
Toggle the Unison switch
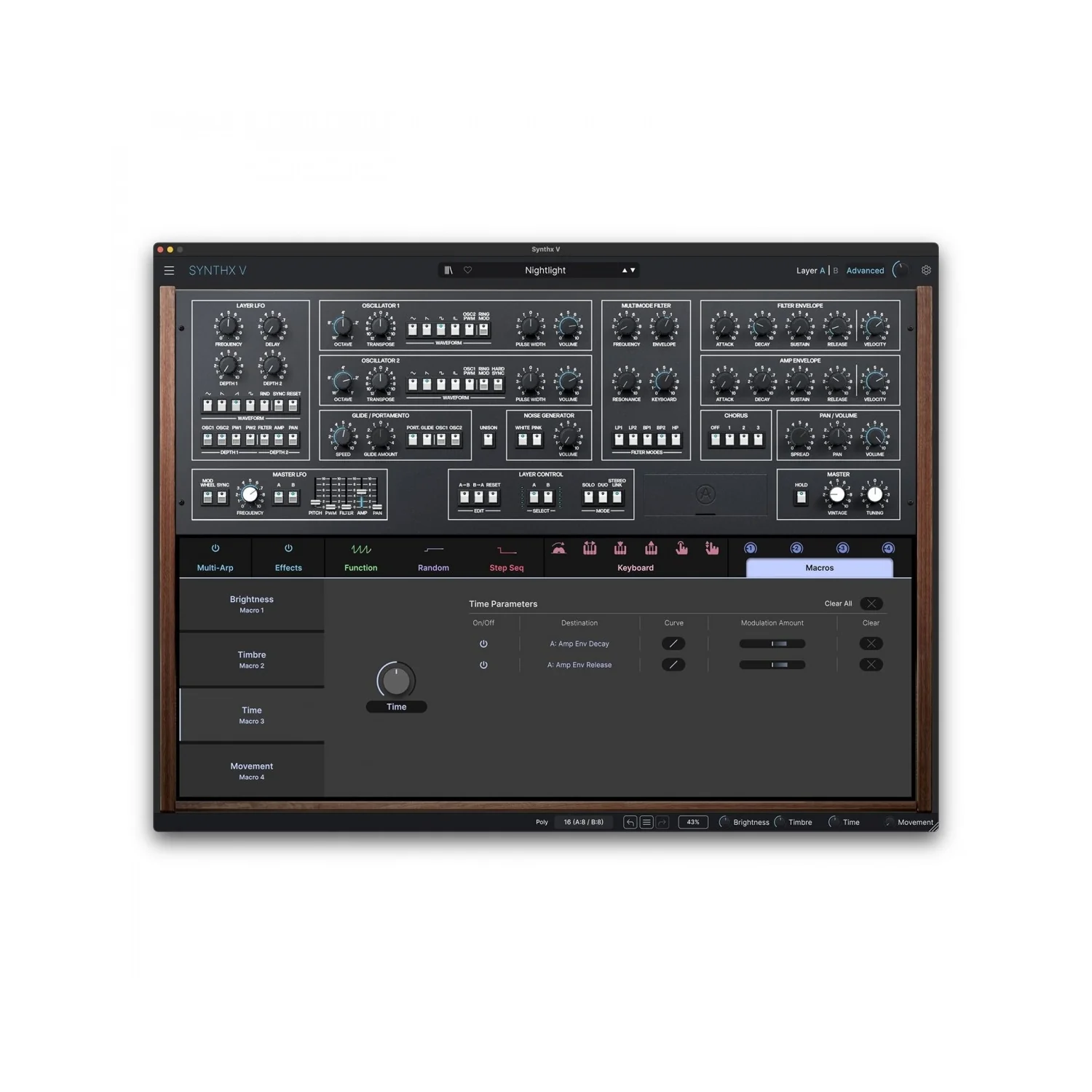click(x=488, y=439)
